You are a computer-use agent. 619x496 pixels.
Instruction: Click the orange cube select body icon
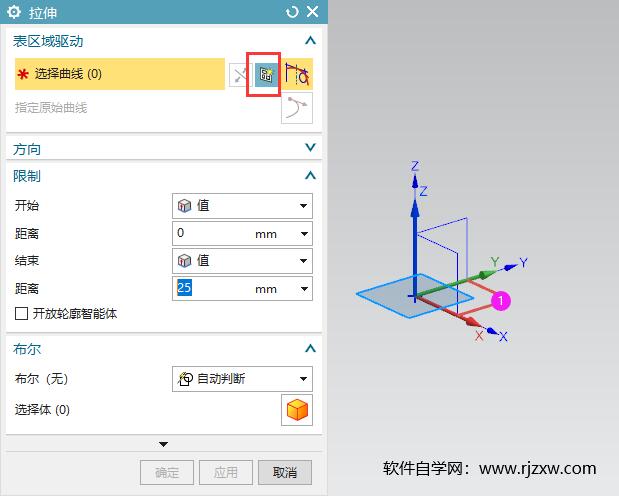coord(297,410)
